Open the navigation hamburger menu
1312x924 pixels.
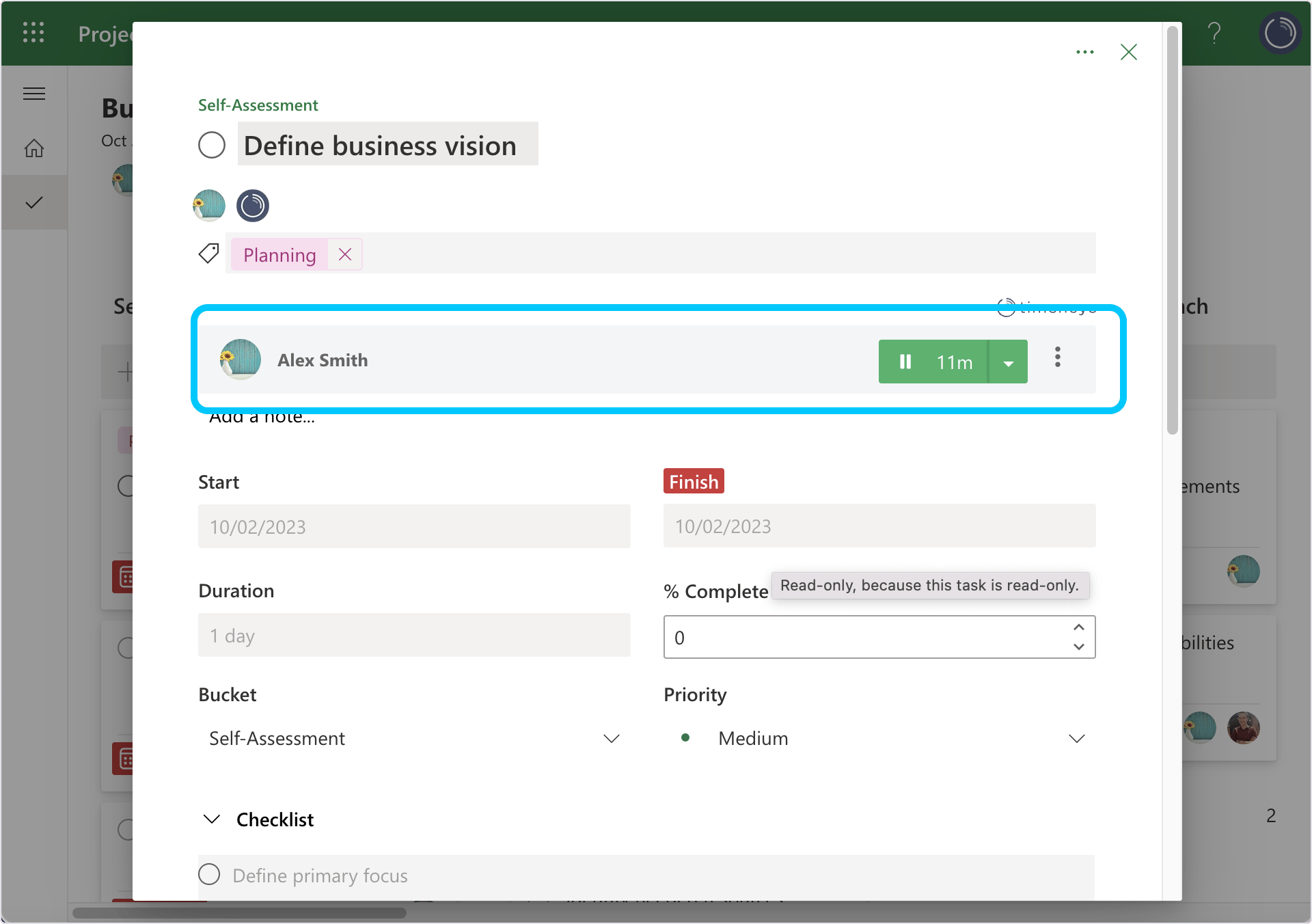(33, 93)
